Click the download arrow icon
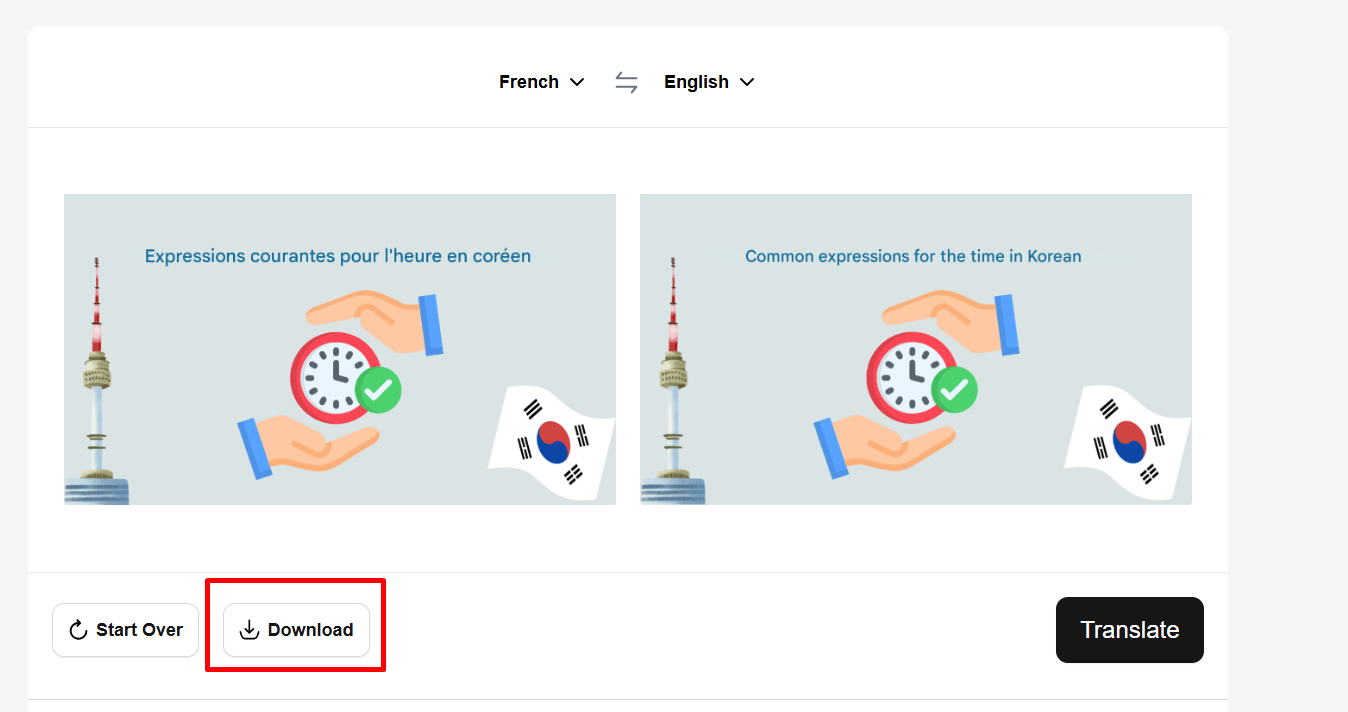1348x712 pixels. [250, 630]
